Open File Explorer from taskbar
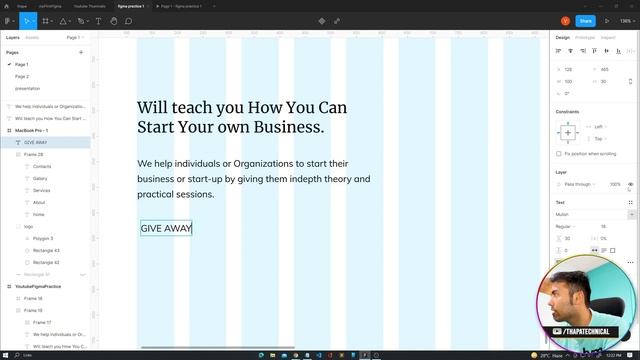Image resolution: width=640 pixels, height=360 pixels. 272,356
